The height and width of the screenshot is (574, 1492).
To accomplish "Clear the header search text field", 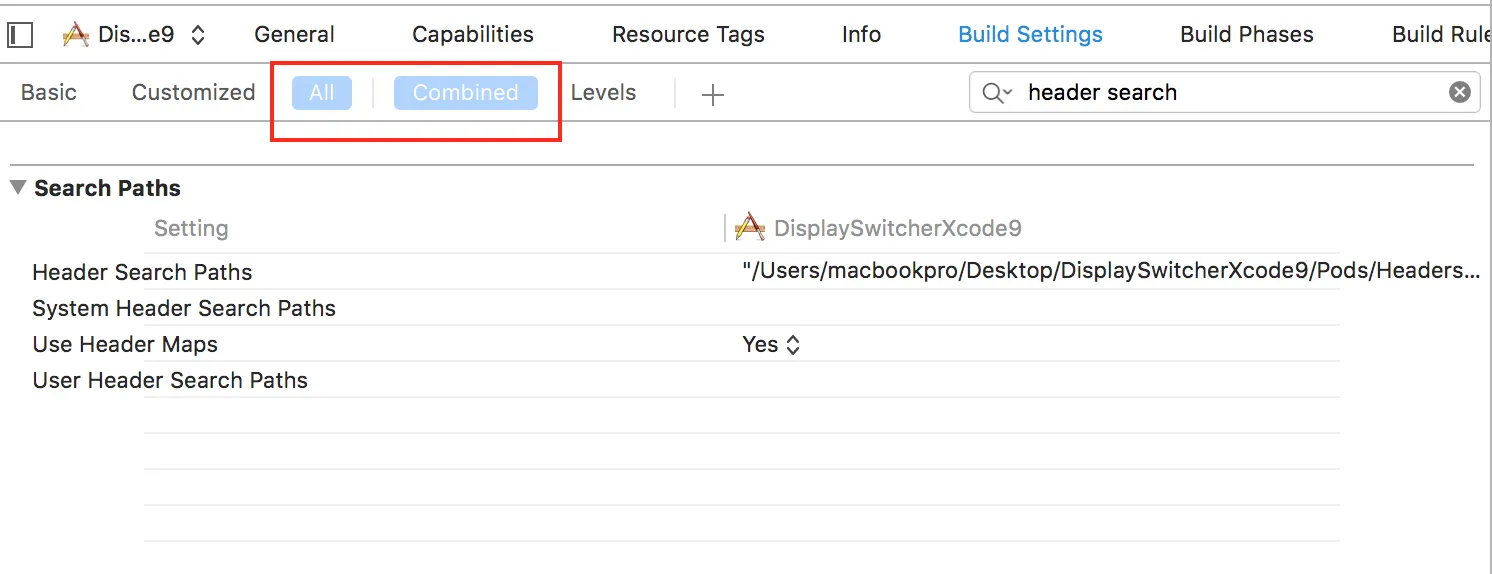I will (x=1460, y=93).
